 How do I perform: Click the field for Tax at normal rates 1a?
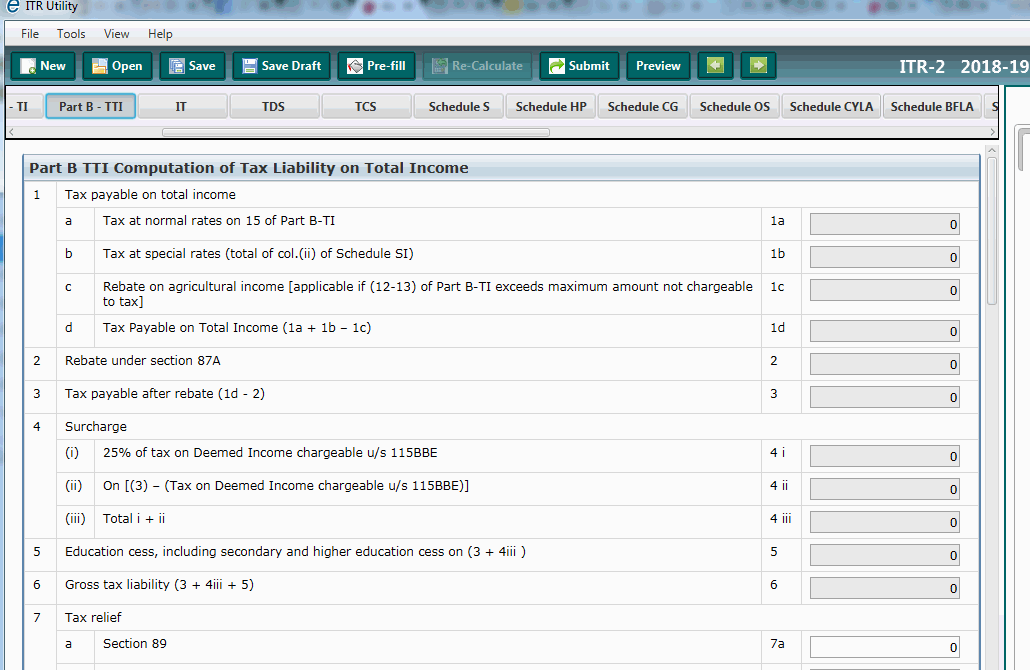[884, 223]
